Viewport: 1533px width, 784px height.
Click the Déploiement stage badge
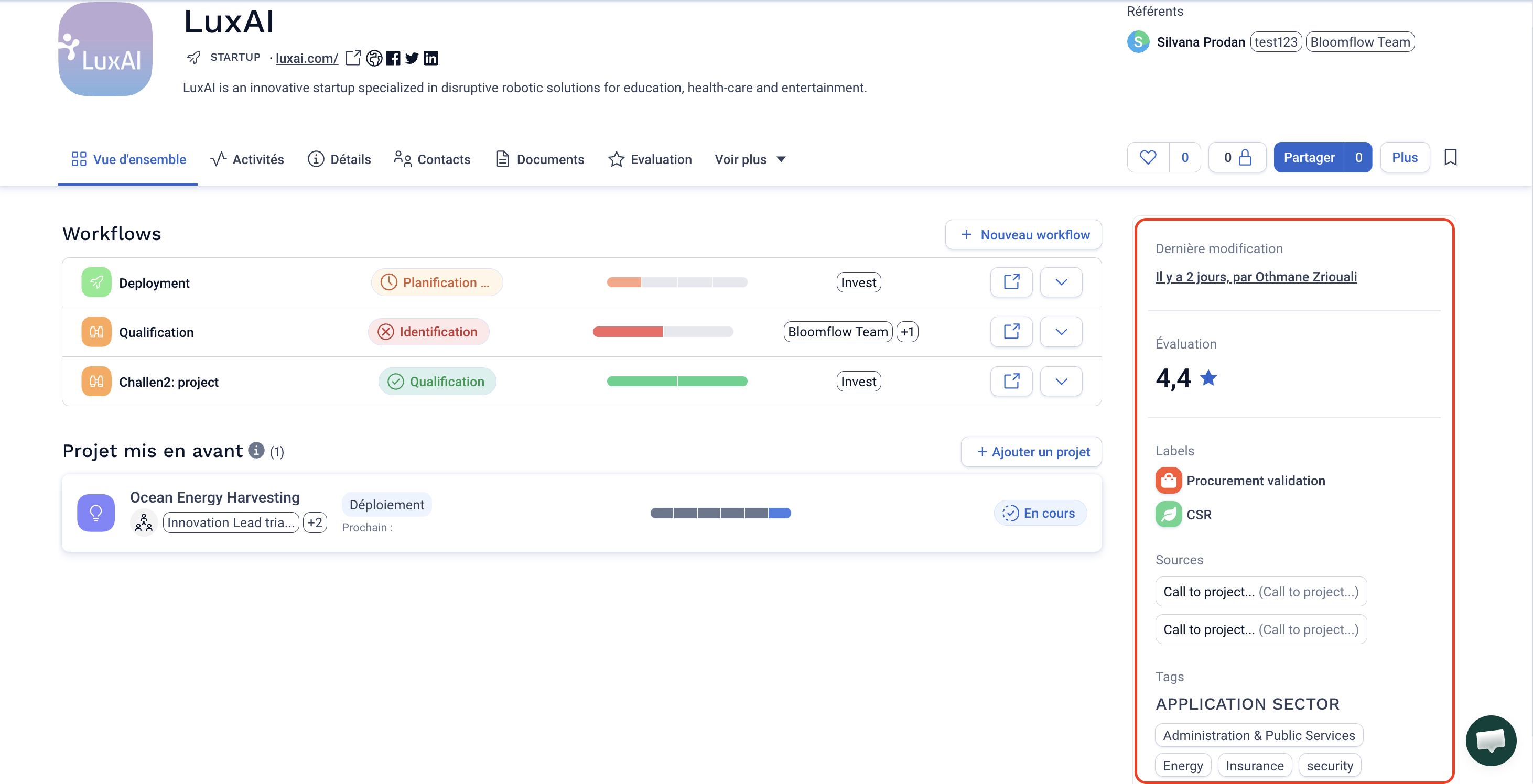pyautogui.click(x=387, y=505)
